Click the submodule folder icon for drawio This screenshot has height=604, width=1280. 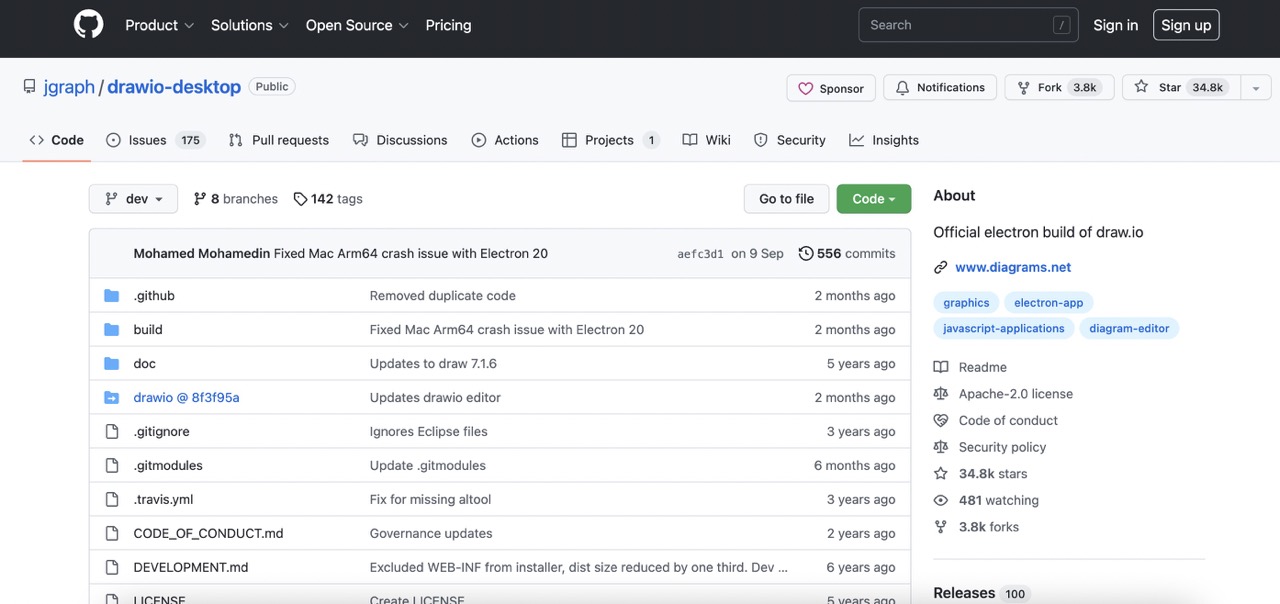pos(112,398)
